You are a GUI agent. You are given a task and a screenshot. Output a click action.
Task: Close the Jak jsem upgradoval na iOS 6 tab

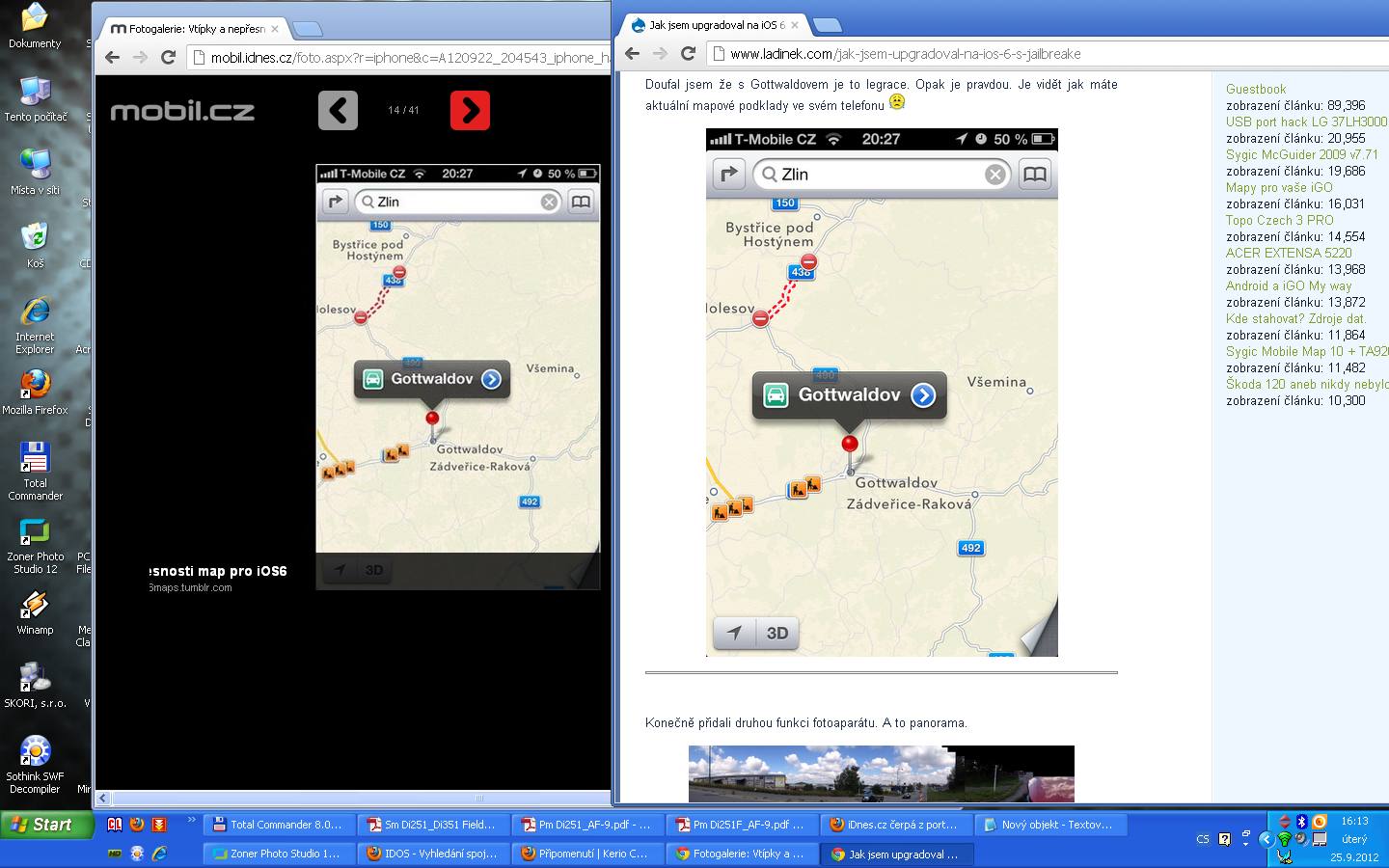(795, 25)
